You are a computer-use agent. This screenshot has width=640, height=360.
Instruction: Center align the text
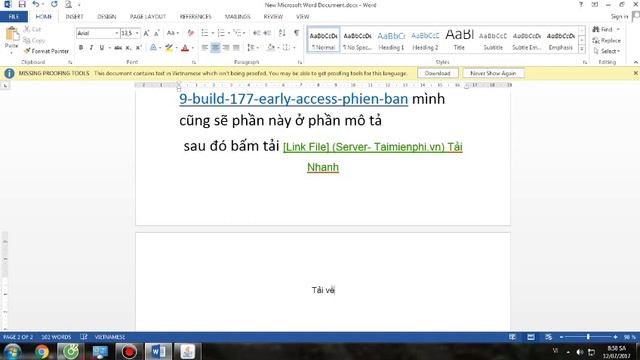215,48
